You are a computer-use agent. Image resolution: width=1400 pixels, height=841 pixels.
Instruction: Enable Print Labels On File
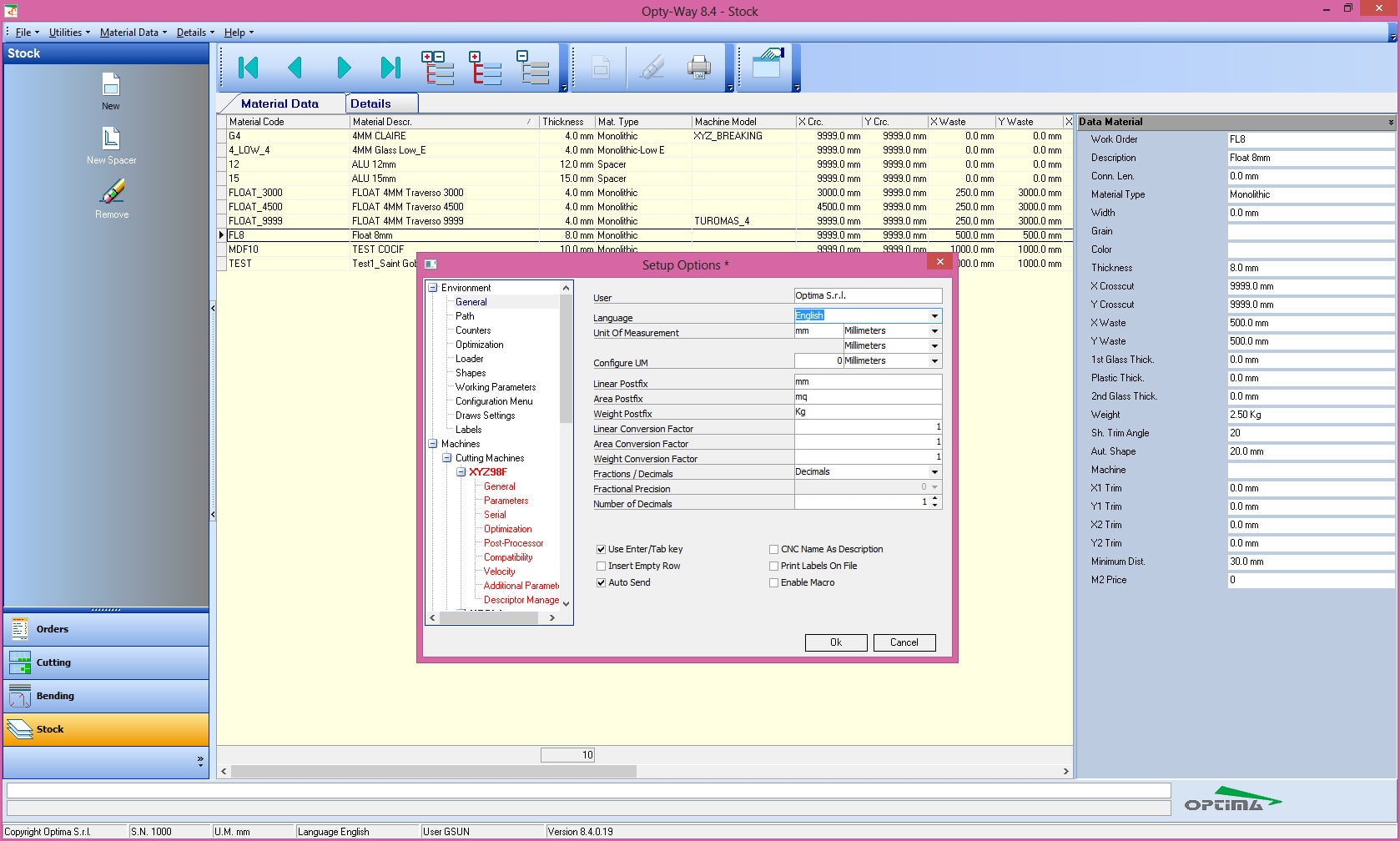coord(773,566)
